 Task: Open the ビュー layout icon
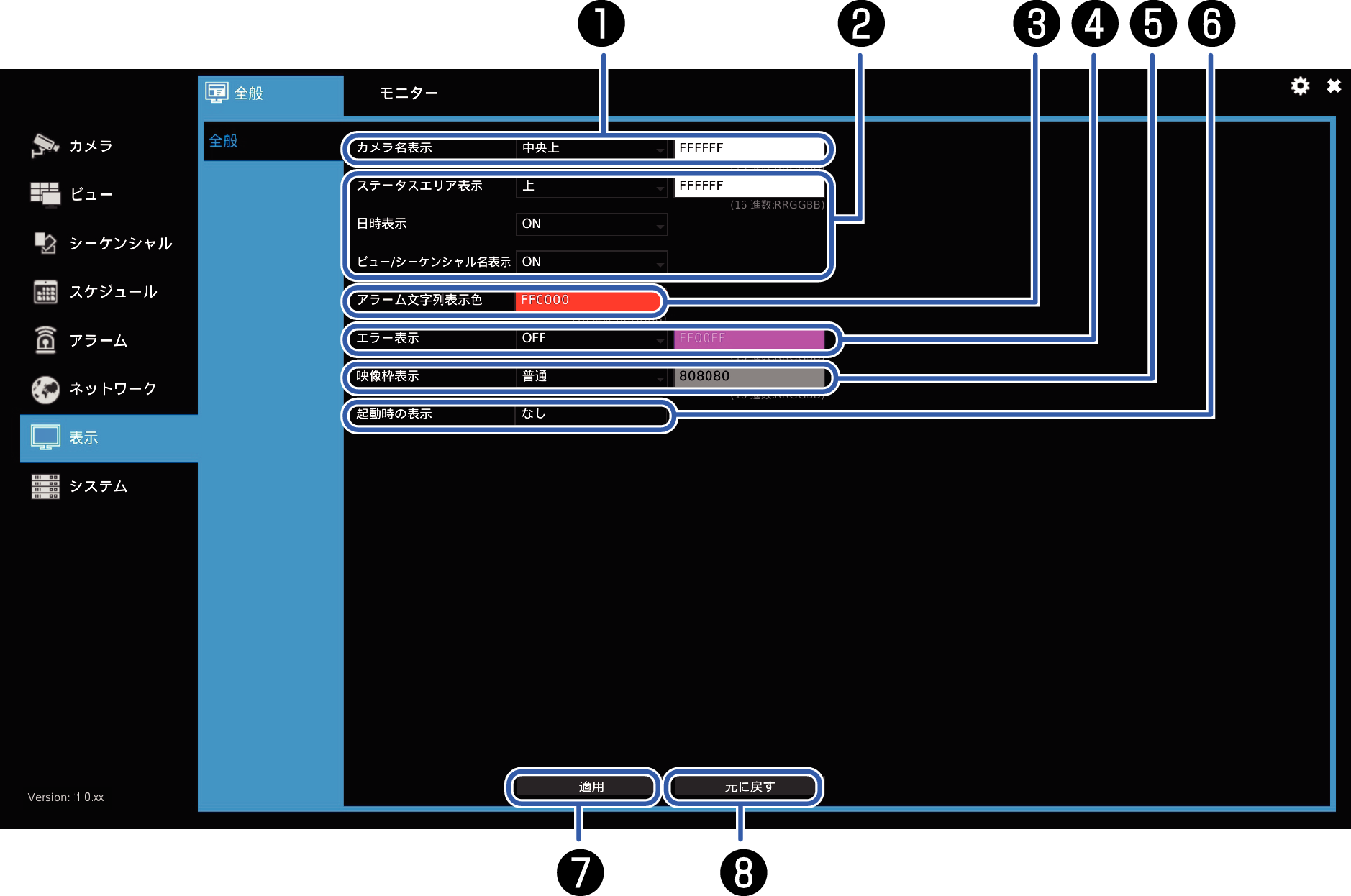coord(45,194)
